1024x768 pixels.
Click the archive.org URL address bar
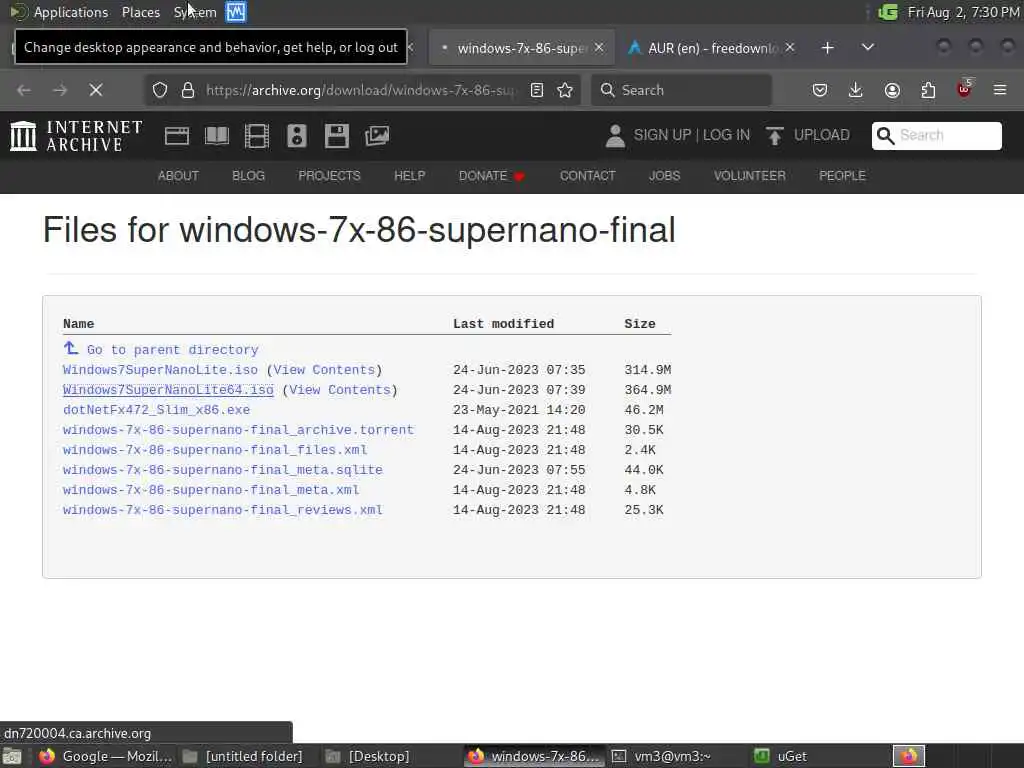(360, 90)
